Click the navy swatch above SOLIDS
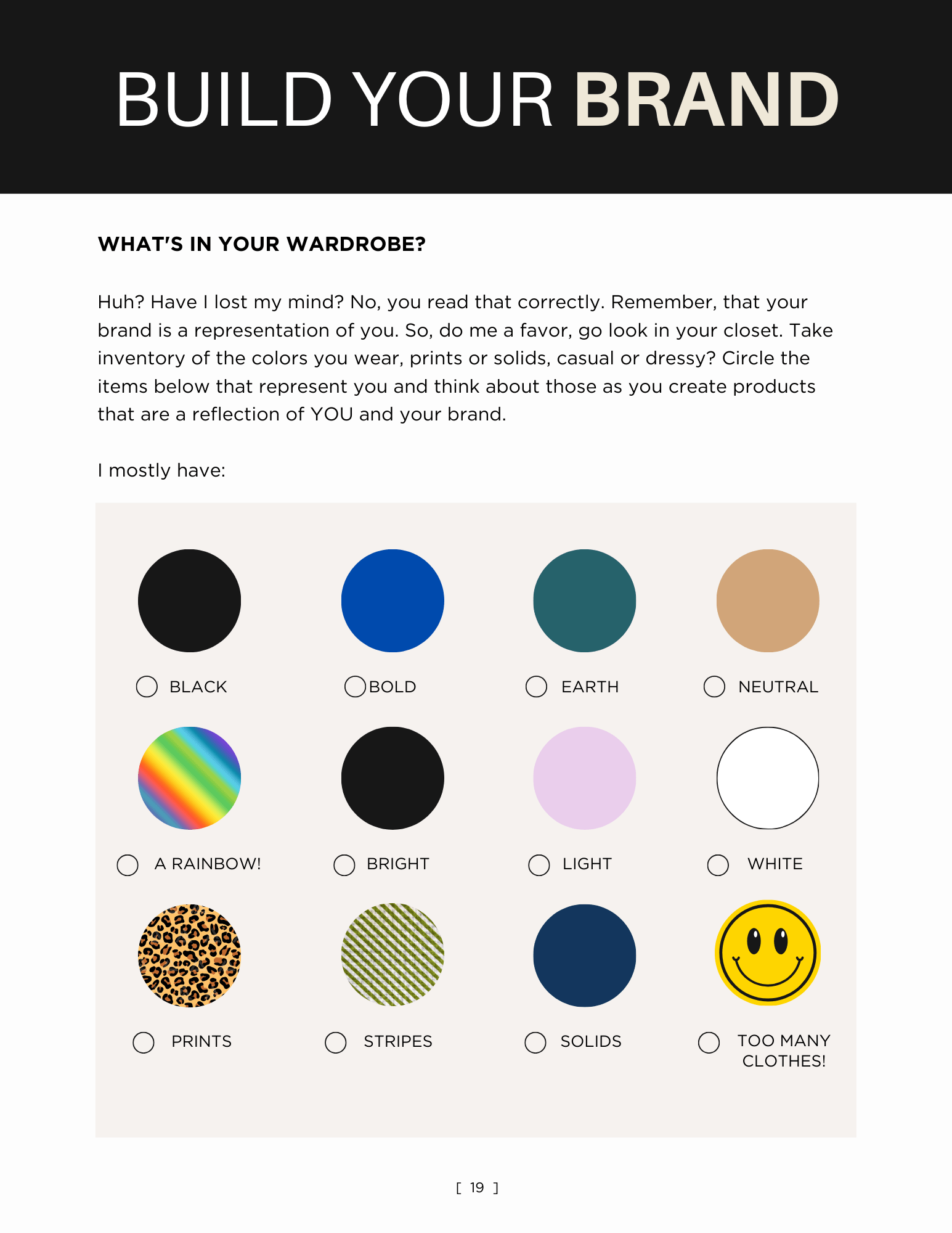Image resolution: width=952 pixels, height=1233 pixels. click(584, 956)
